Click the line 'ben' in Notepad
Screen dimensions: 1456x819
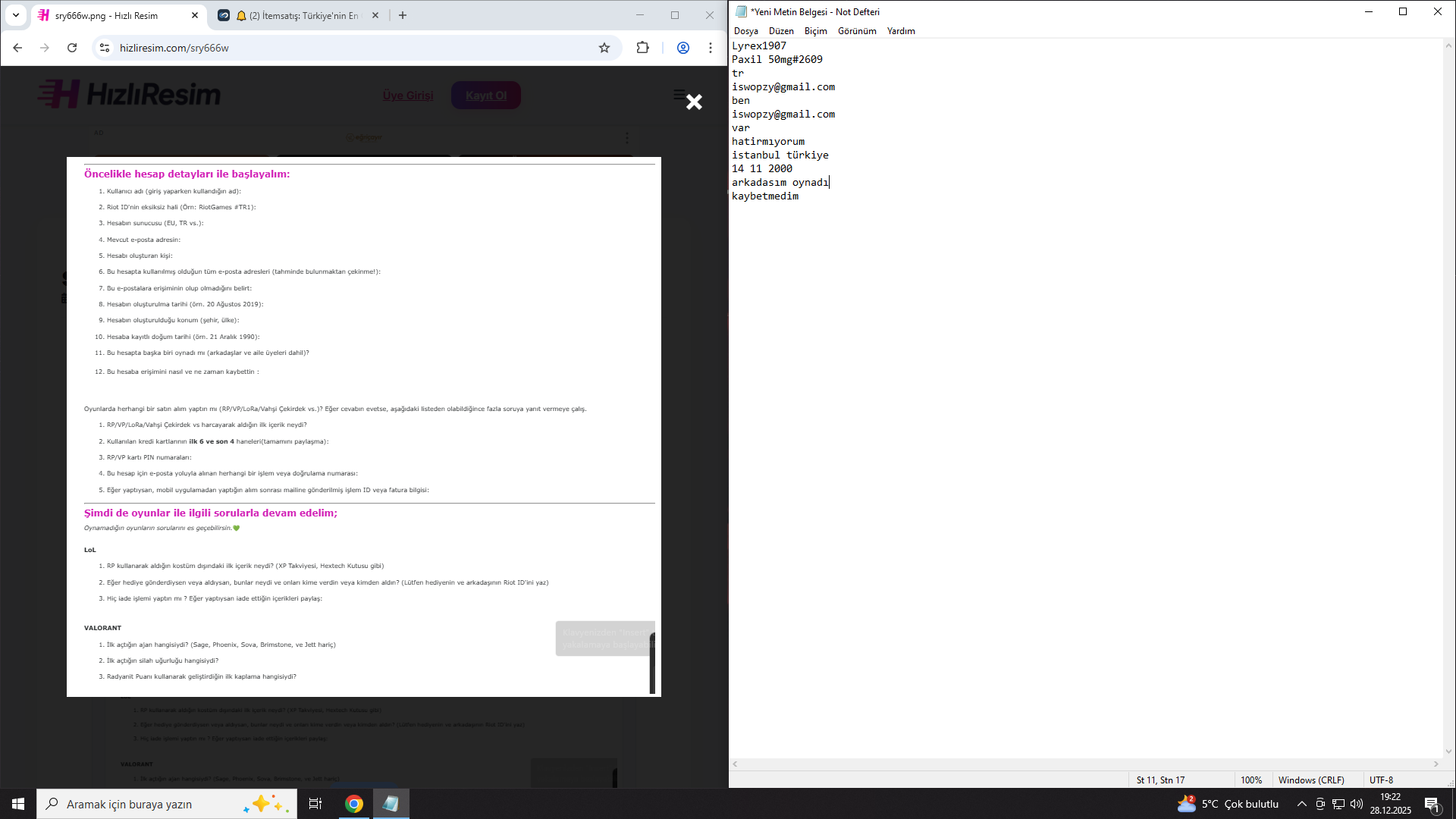tap(741, 100)
